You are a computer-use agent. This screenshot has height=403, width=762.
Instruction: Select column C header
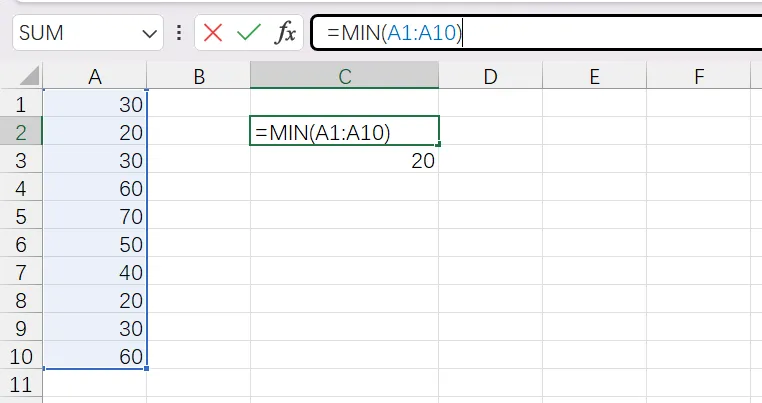pyautogui.click(x=345, y=76)
